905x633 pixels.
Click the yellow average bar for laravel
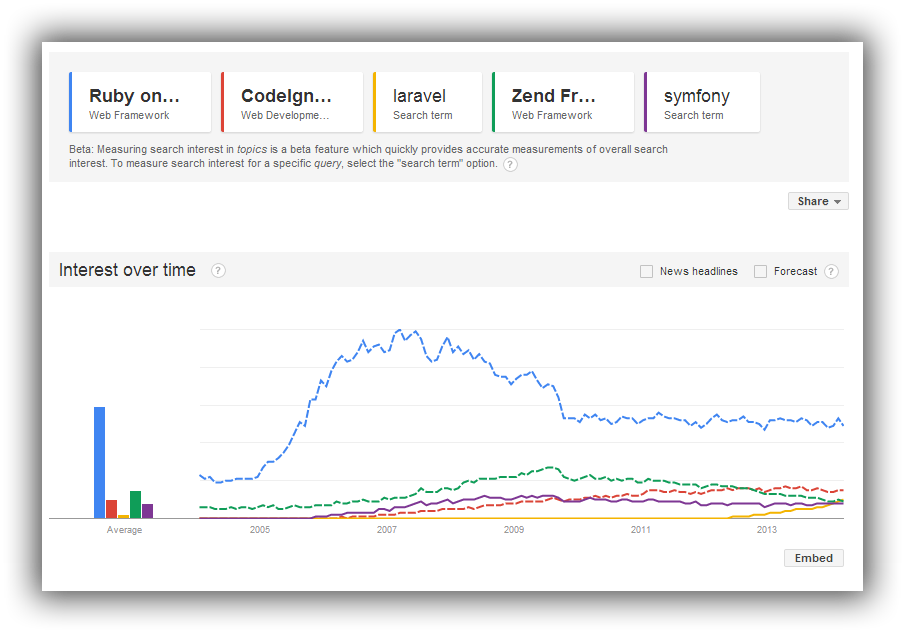[x=124, y=516]
